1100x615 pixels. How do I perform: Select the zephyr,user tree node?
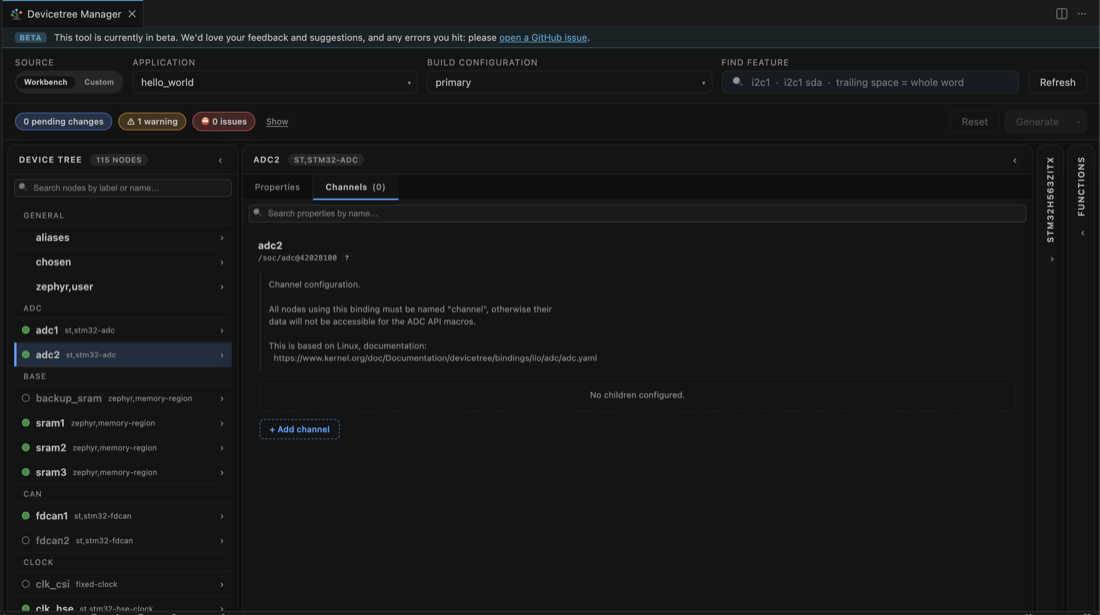point(123,287)
